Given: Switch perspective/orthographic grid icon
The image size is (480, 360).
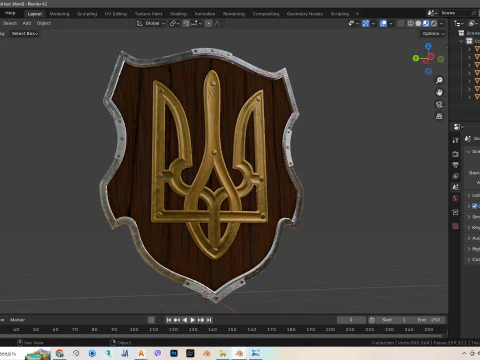Looking at the screenshot, I should tap(439, 116).
